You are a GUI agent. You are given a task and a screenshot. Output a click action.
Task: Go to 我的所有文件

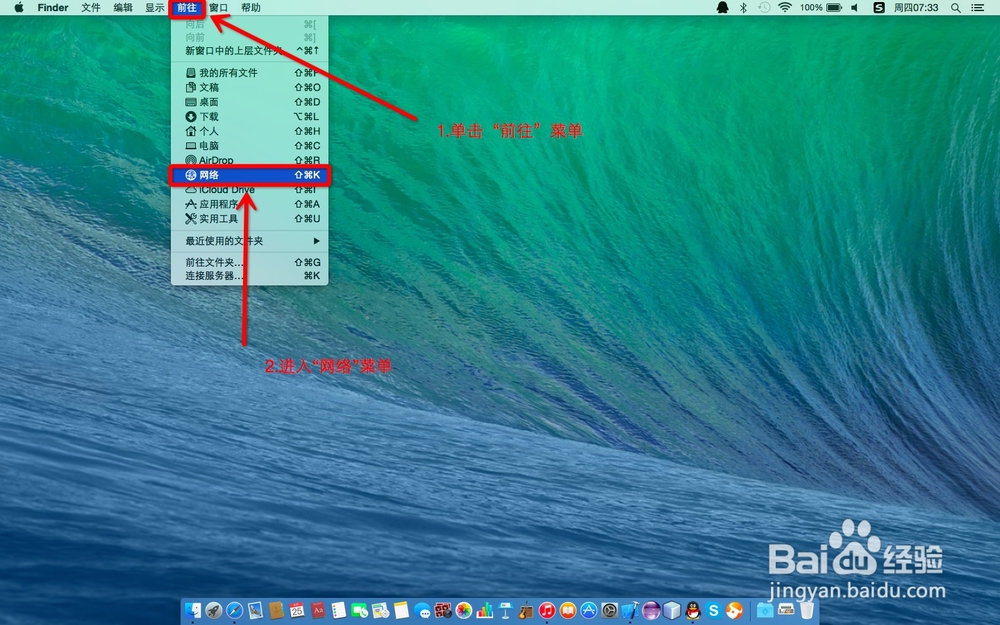click(249, 73)
